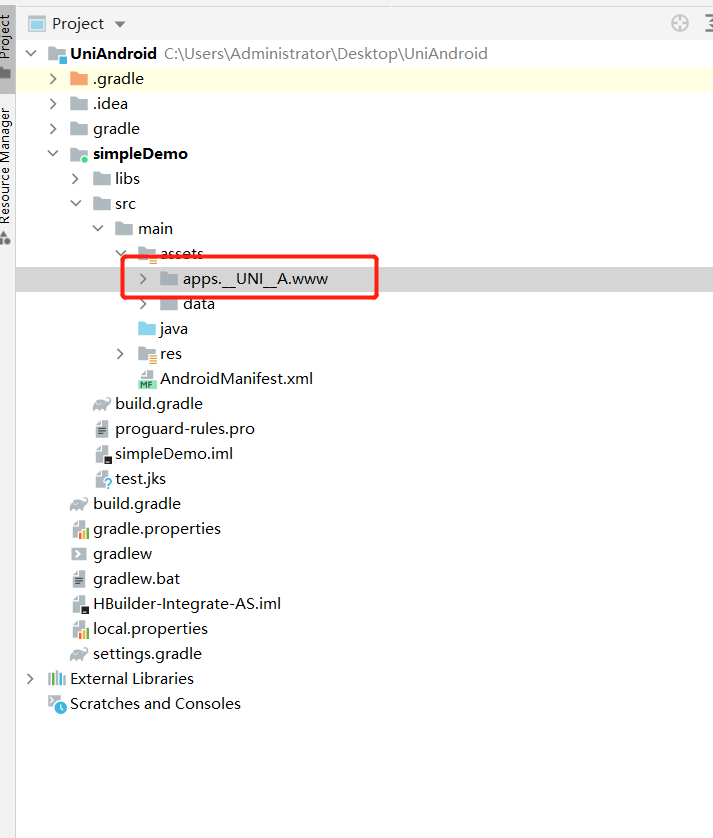The height and width of the screenshot is (838, 713).
Task: Collapse the UniAndroid root node
Action: pos(31,53)
